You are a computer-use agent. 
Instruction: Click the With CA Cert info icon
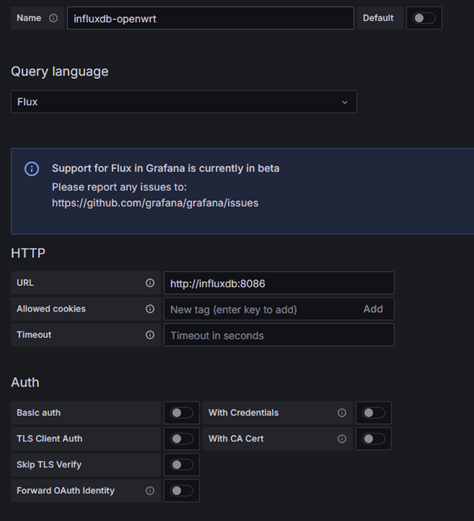342,439
